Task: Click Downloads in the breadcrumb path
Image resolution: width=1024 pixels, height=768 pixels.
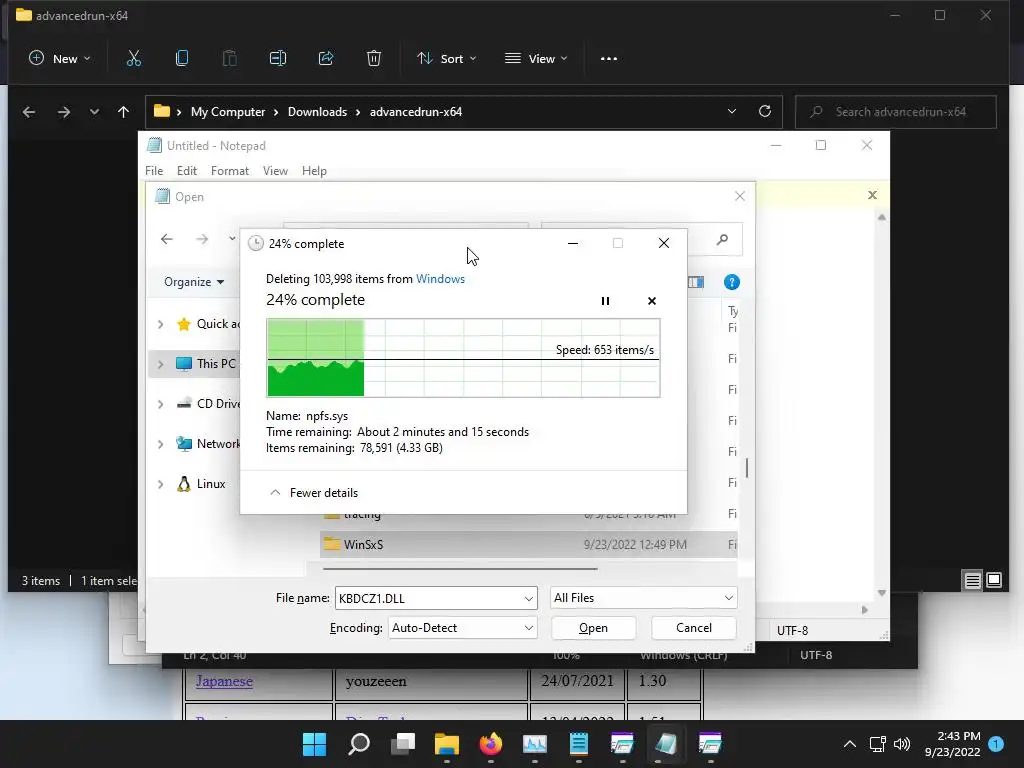Action: (317, 112)
